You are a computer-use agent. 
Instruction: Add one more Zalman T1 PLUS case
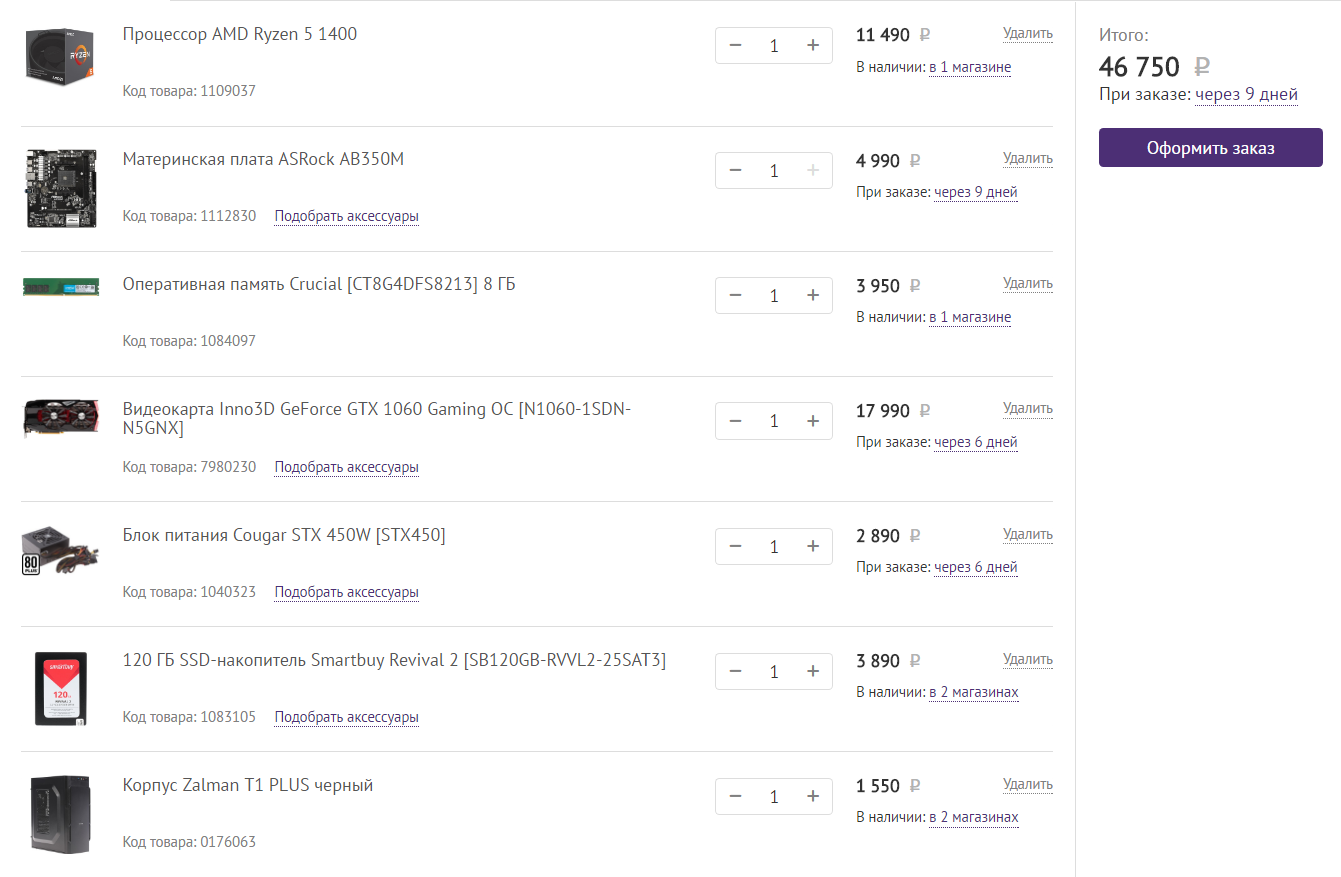click(812, 796)
